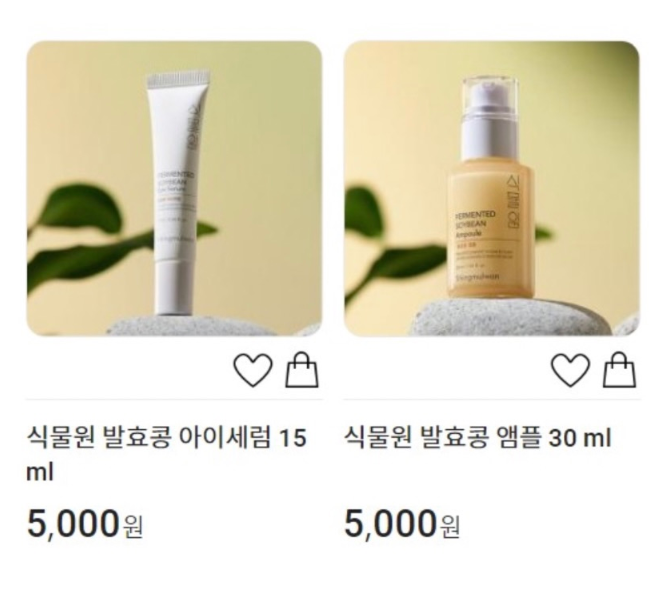Viewport: 654px width, 612px height.
Task: Click the 5,000원 price under the eye serum
Action: point(85,524)
